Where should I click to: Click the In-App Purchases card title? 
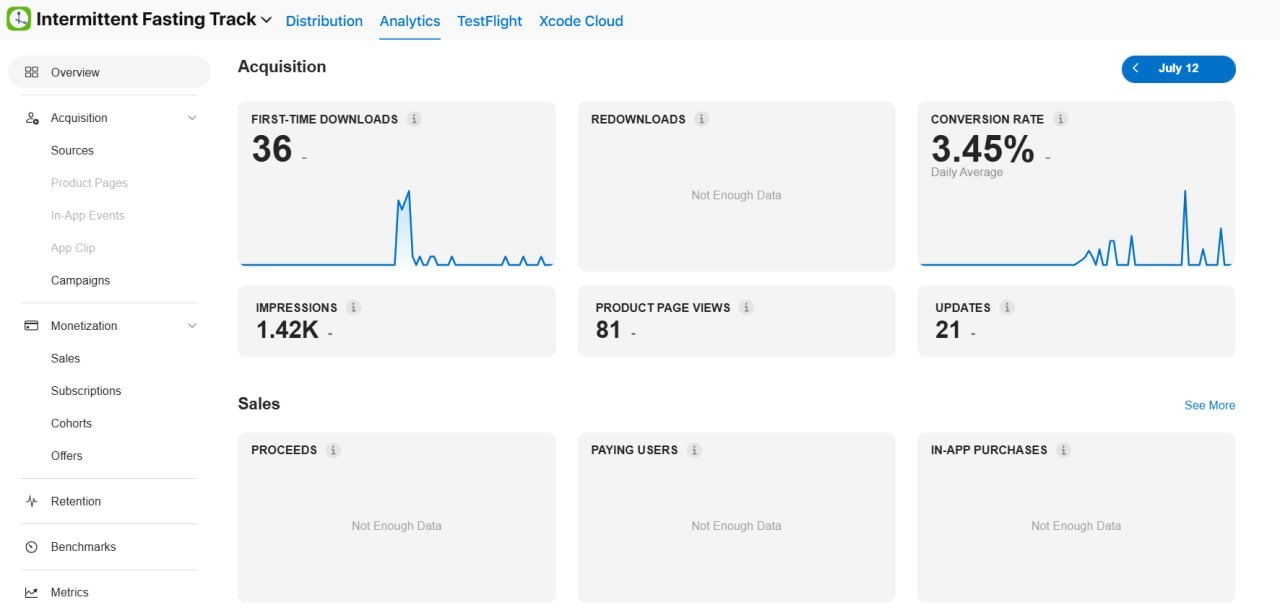989,450
